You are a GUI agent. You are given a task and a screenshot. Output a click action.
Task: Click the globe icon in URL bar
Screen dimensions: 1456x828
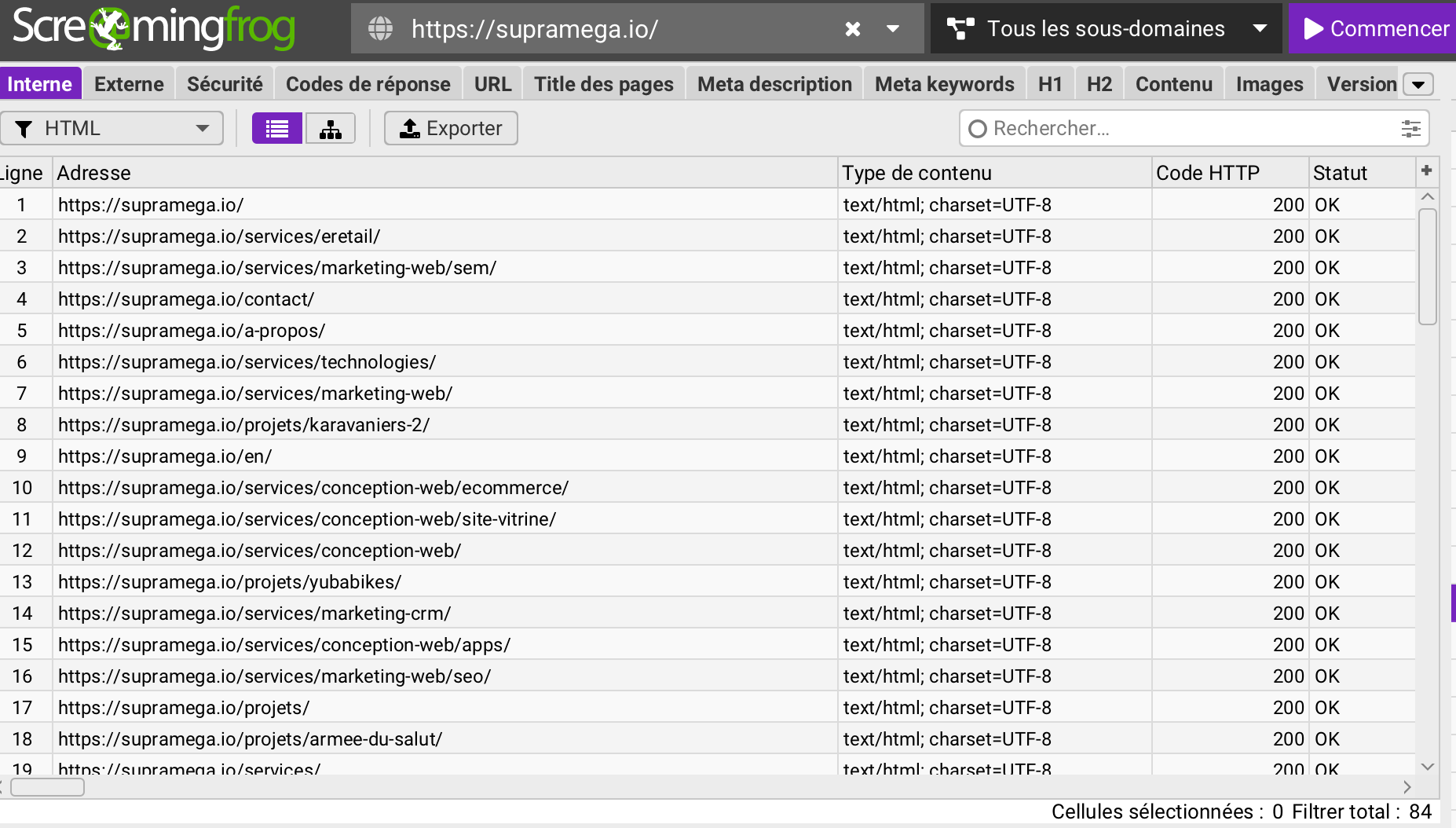point(381,29)
